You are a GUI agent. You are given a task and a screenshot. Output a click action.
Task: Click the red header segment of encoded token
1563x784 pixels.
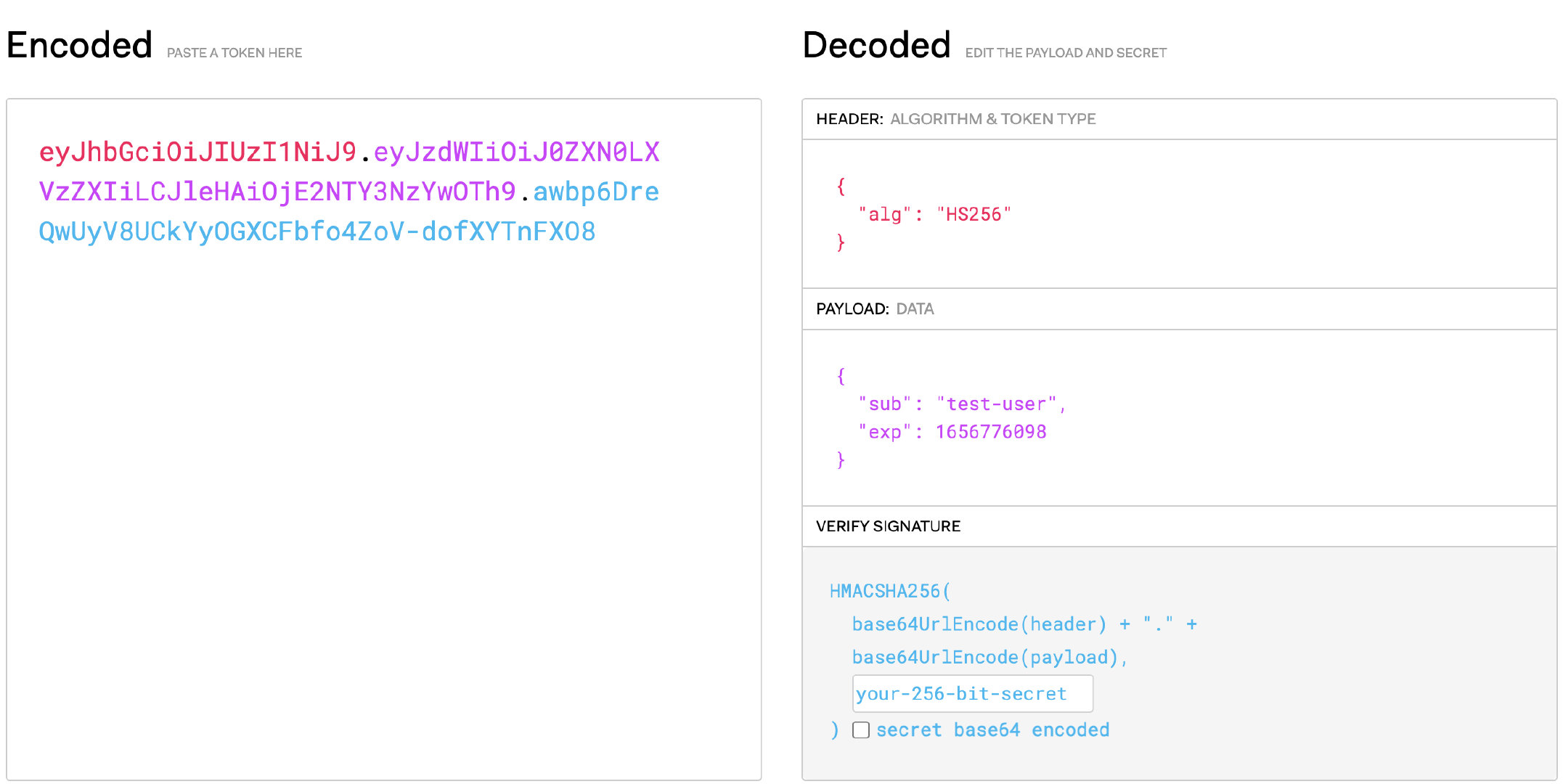point(197,152)
